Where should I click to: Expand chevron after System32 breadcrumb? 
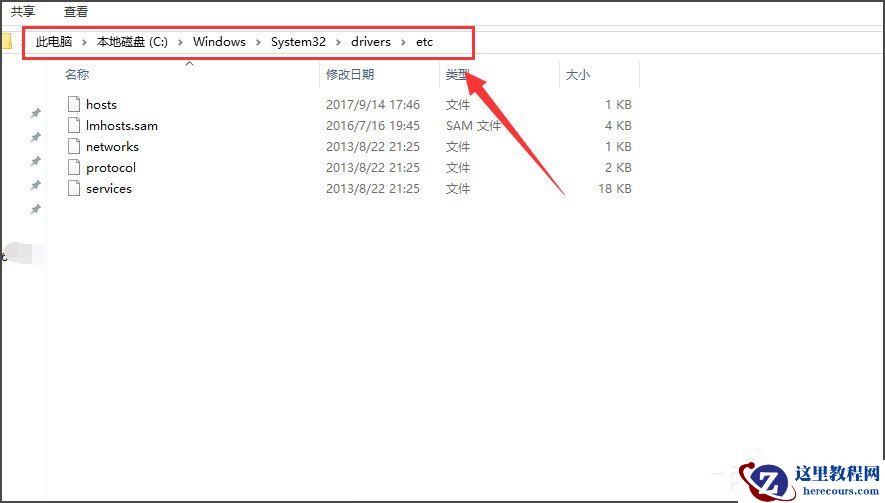coord(338,42)
